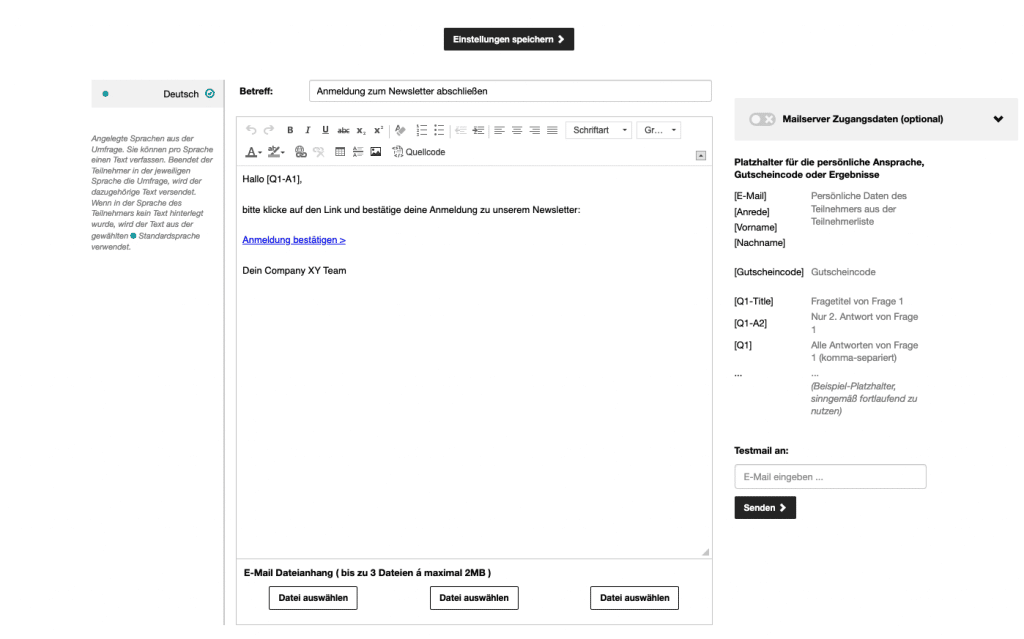1024x639 pixels.
Task: Increase the text indentation
Action: click(478, 131)
